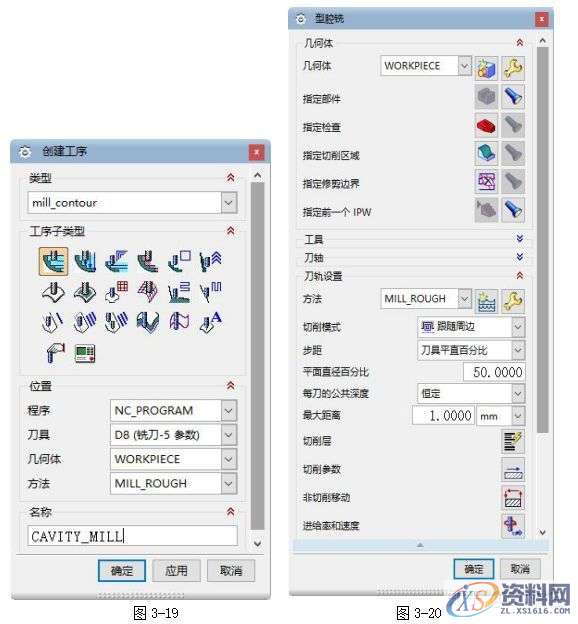Click the 指定切削区域 select icon
Viewport: 578px width, 624px height.
click(x=486, y=154)
